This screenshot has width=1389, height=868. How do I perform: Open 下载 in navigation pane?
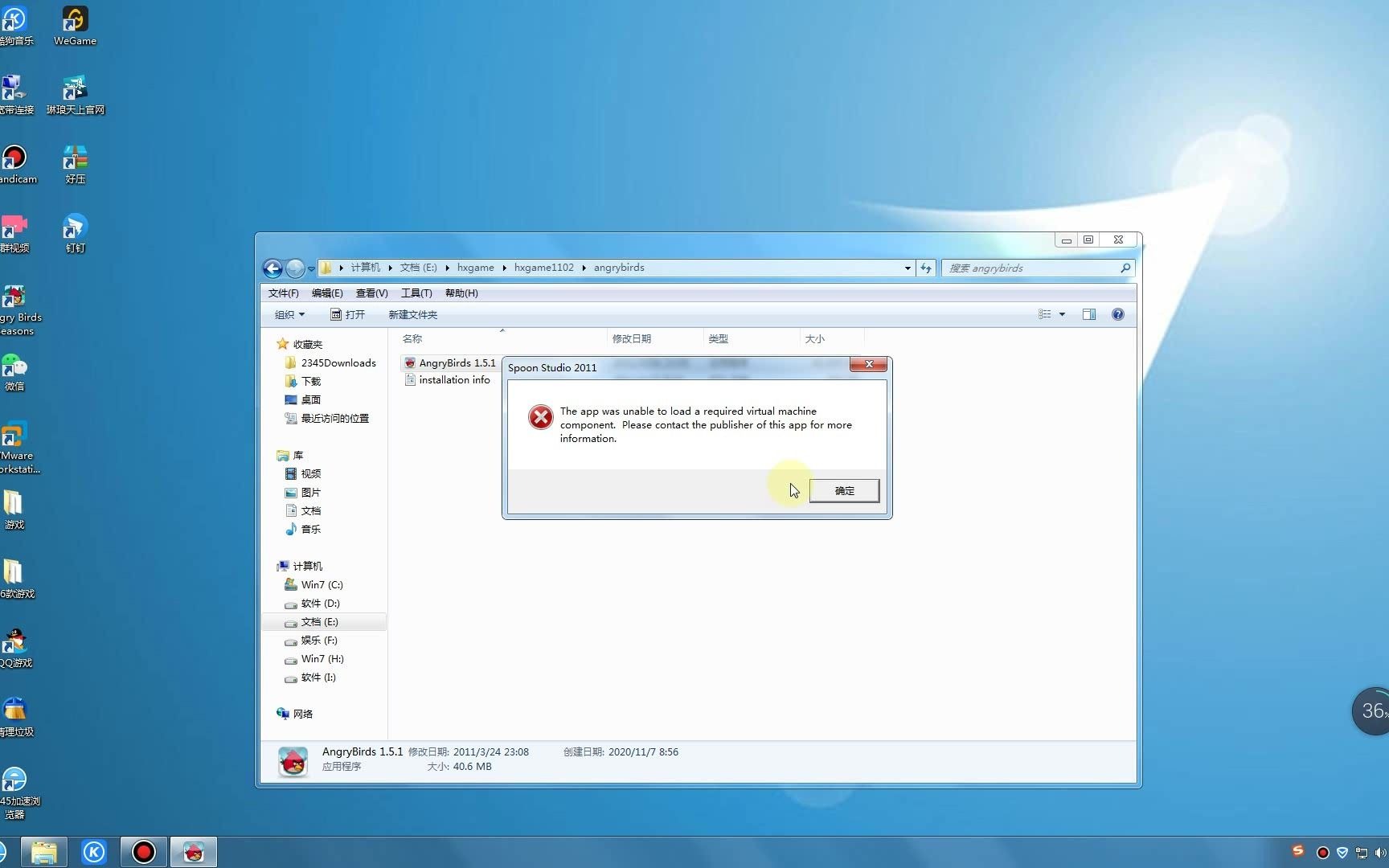coord(303,381)
